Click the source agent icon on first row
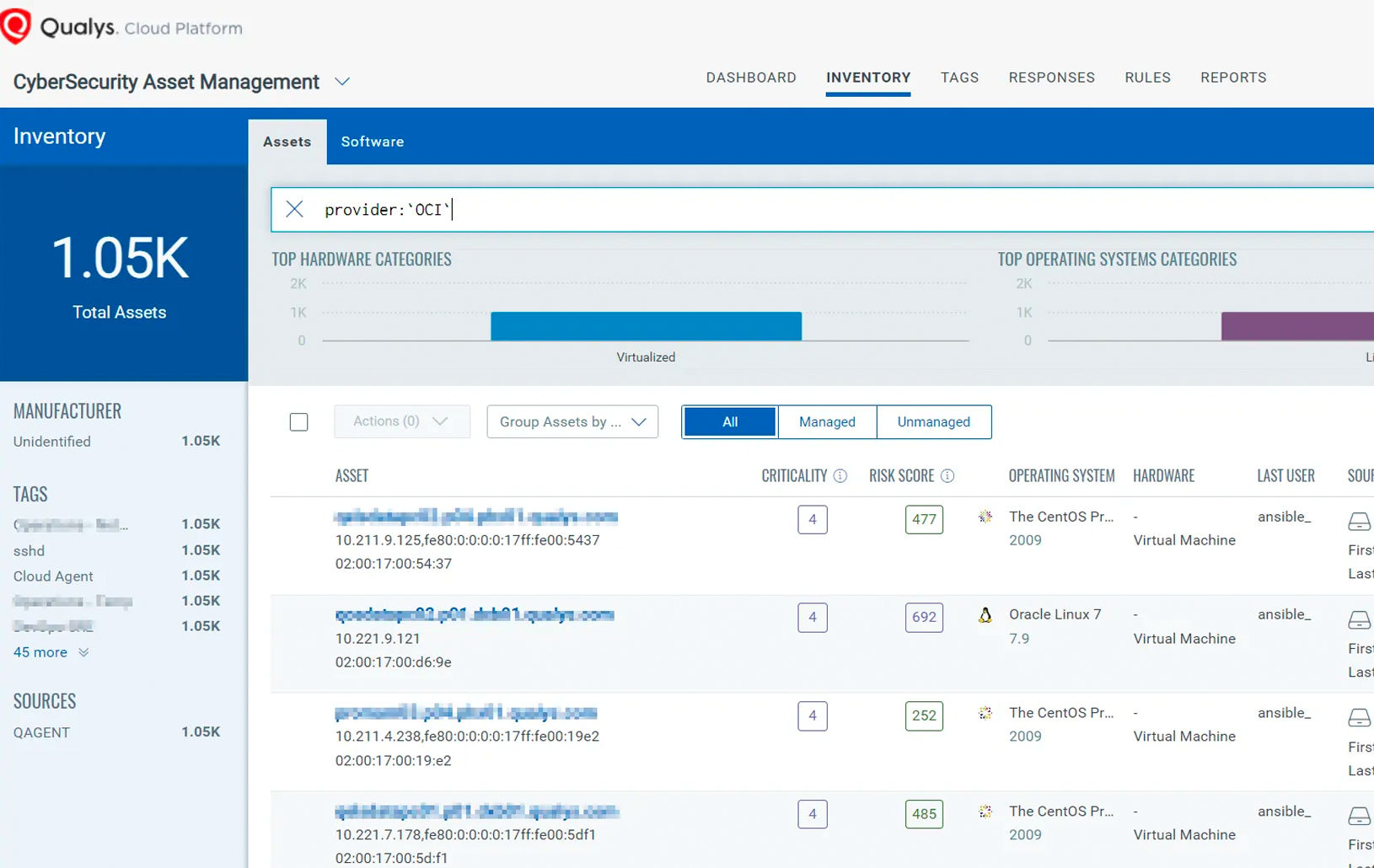1374x868 pixels. coord(1358,522)
